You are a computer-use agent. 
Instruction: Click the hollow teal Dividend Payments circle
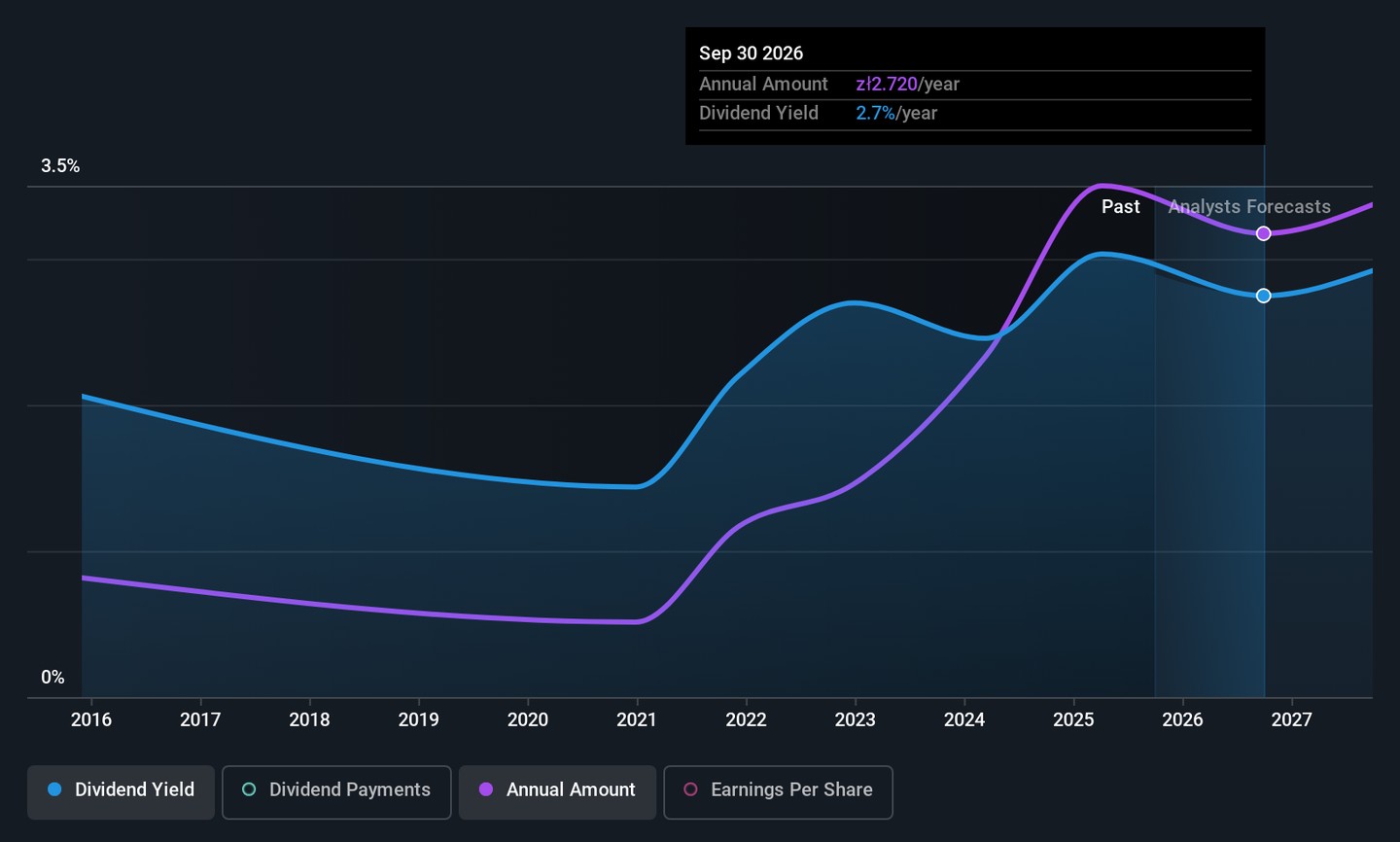(249, 789)
